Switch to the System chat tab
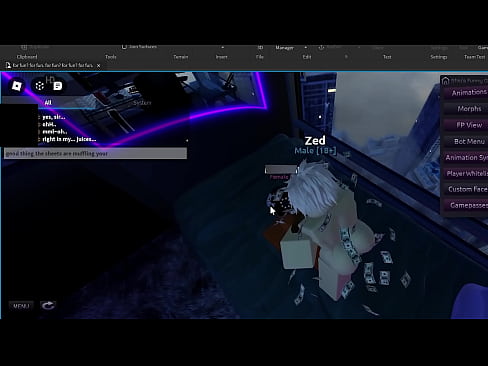Screen dimensions: 488x366 (x=142, y=103)
